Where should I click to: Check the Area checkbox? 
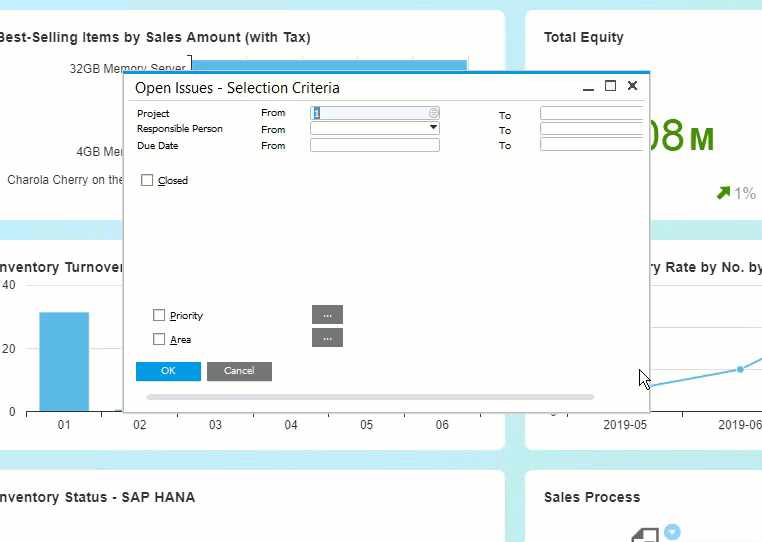159,339
